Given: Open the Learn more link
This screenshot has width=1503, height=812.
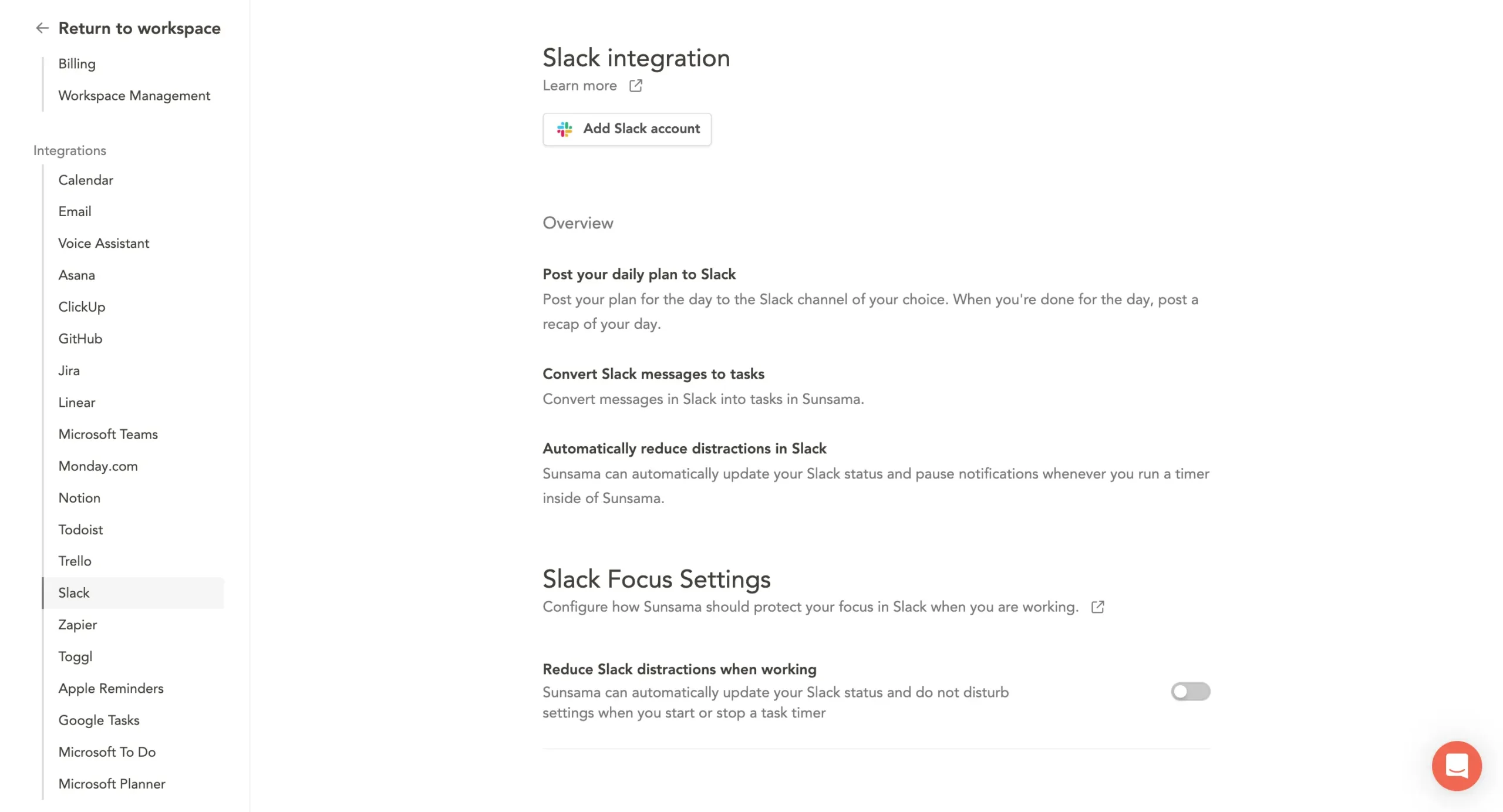Looking at the screenshot, I should [x=580, y=85].
